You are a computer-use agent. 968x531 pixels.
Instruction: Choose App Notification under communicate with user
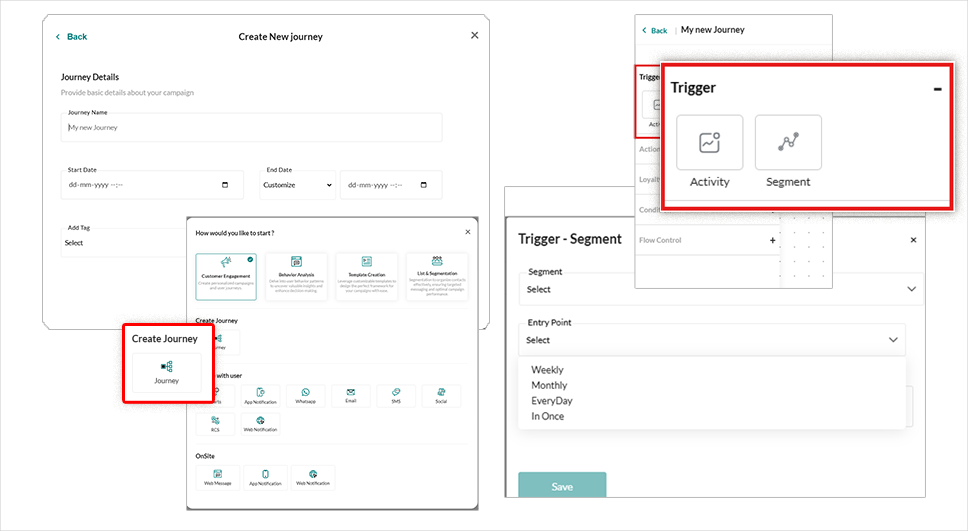coord(261,396)
